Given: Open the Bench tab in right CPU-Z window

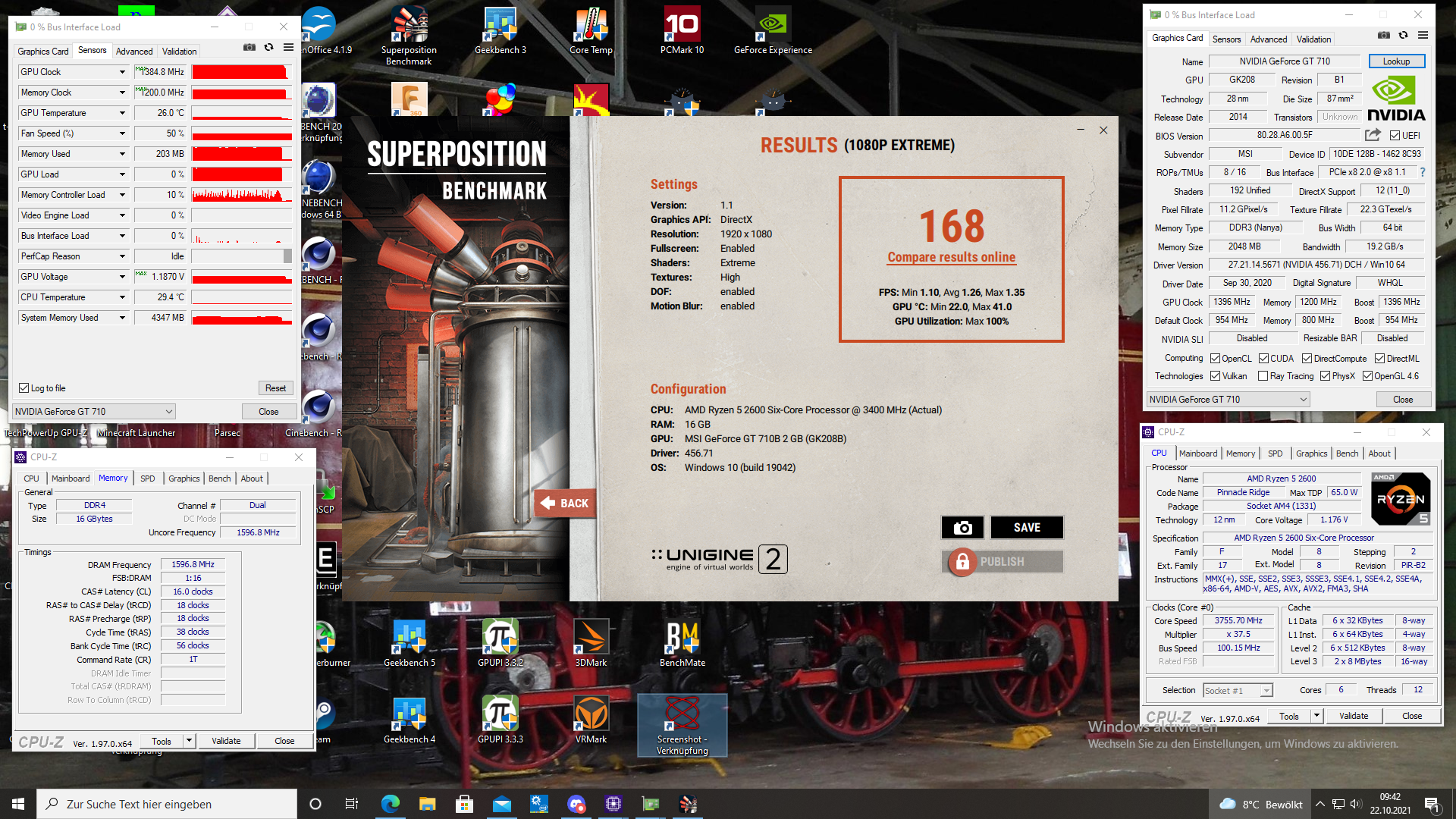Looking at the screenshot, I should click(x=1347, y=453).
